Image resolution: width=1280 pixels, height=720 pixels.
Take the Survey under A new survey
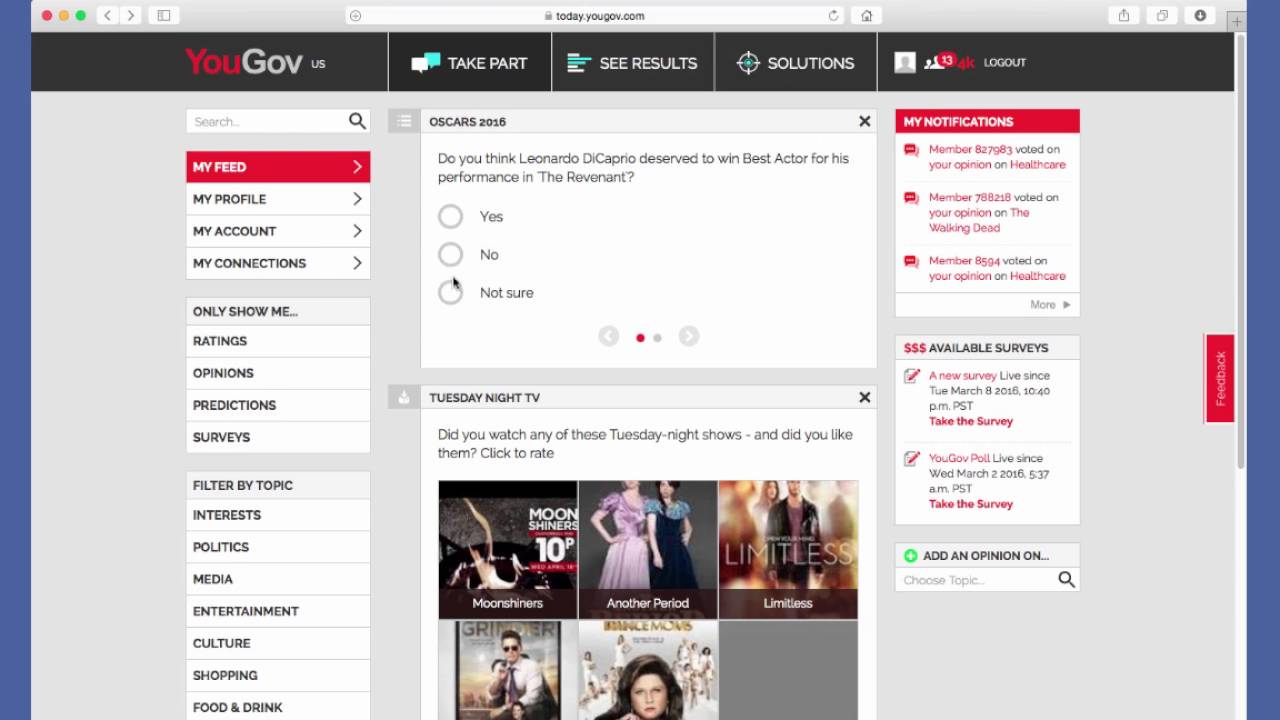pyautogui.click(x=970, y=421)
